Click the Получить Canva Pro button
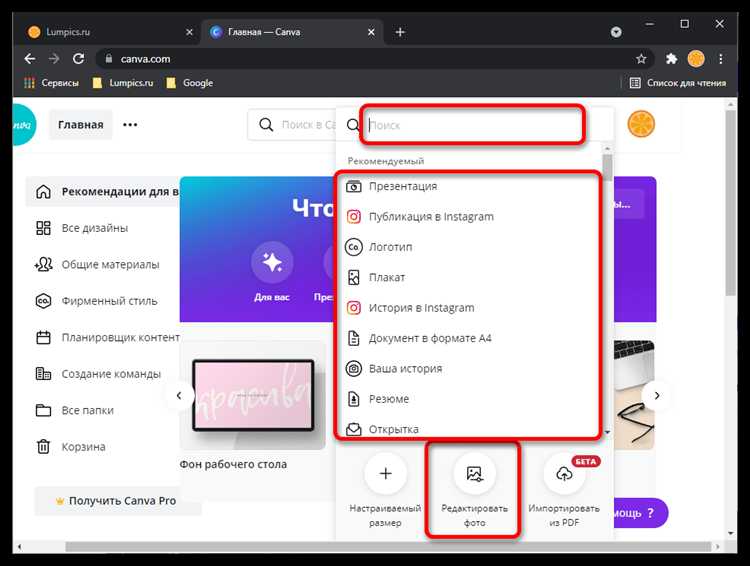 [118, 501]
